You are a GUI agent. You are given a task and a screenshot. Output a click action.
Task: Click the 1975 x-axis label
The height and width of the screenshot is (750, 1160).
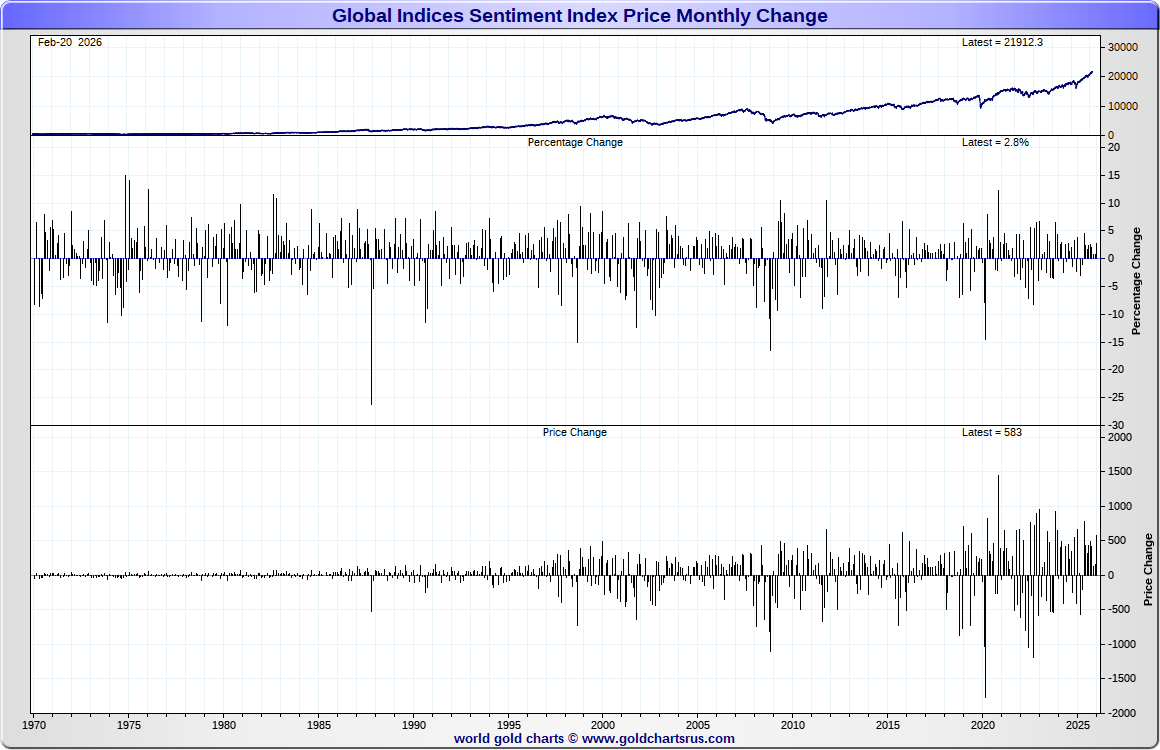point(129,725)
